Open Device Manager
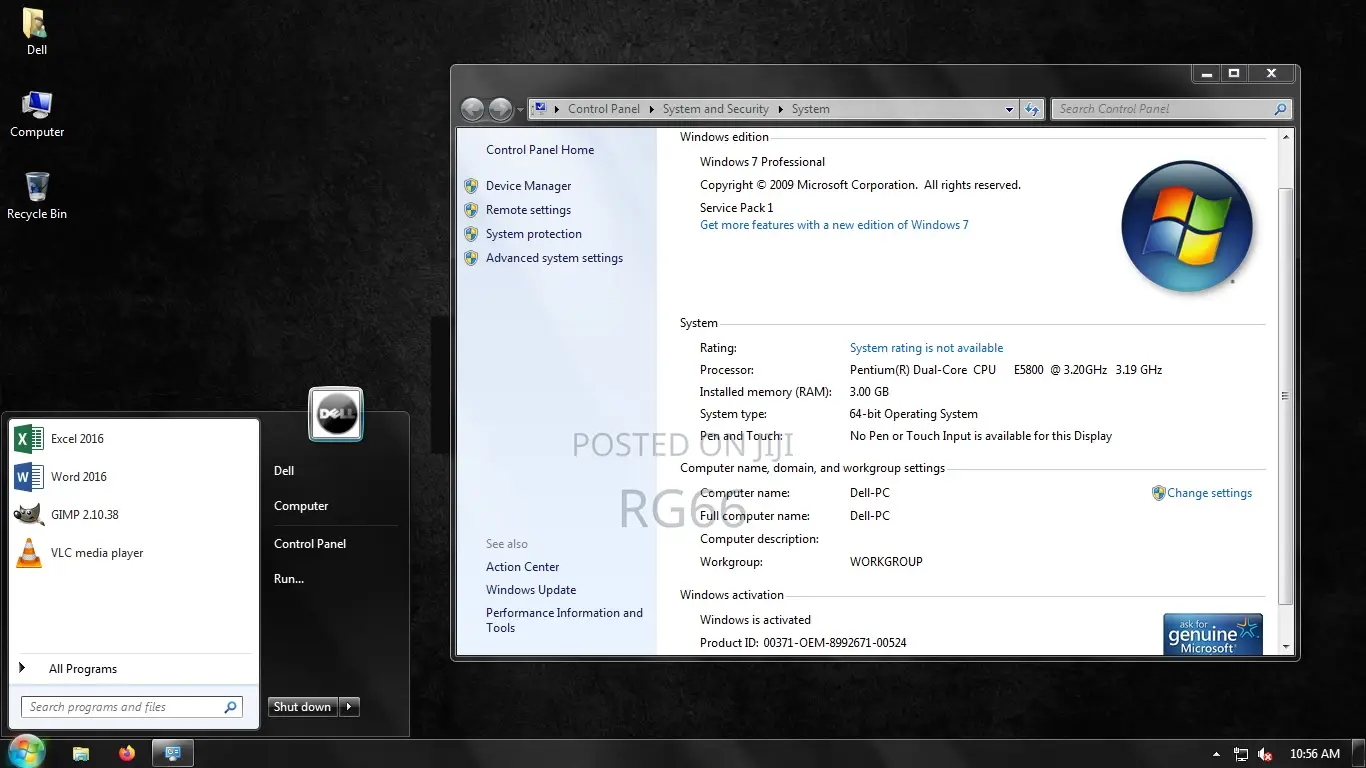Viewport: 1366px width, 768px height. point(528,186)
